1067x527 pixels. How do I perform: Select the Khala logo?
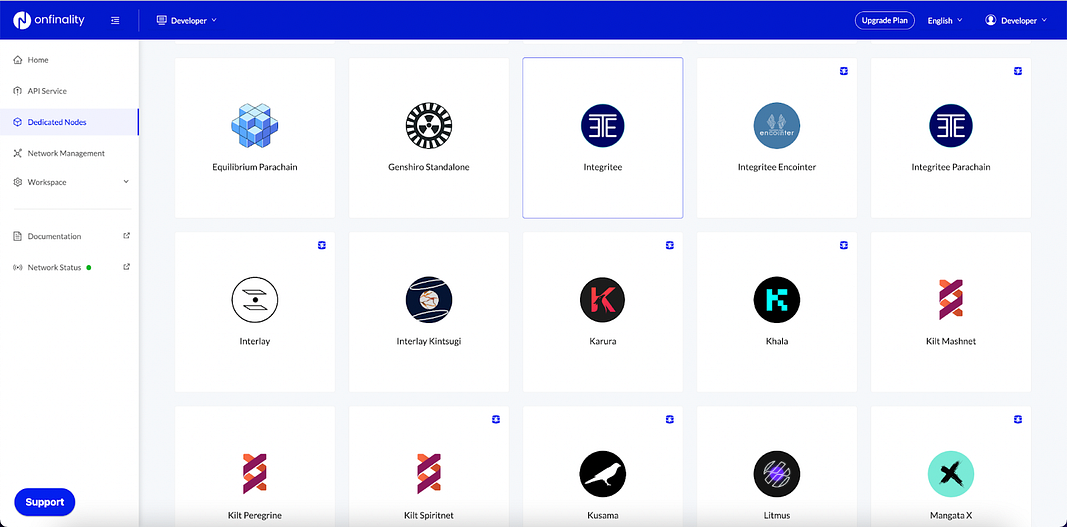click(777, 300)
